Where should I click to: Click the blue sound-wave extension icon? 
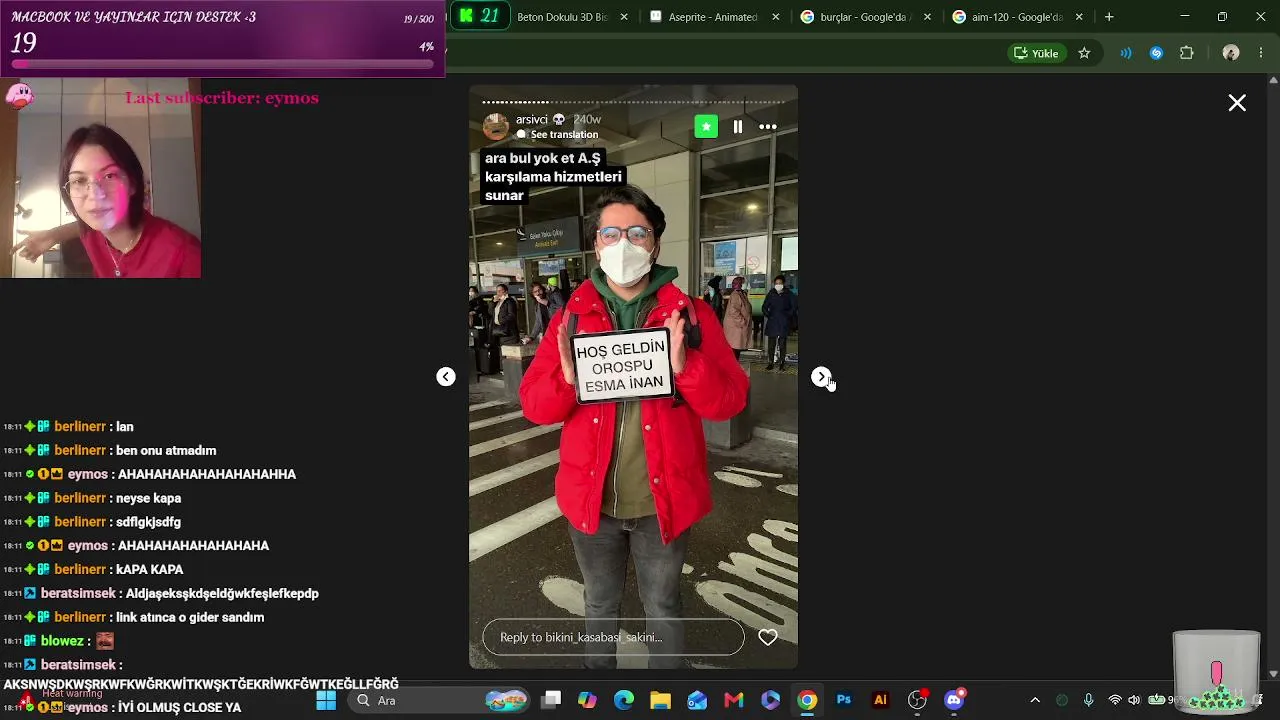pyautogui.click(x=1126, y=53)
